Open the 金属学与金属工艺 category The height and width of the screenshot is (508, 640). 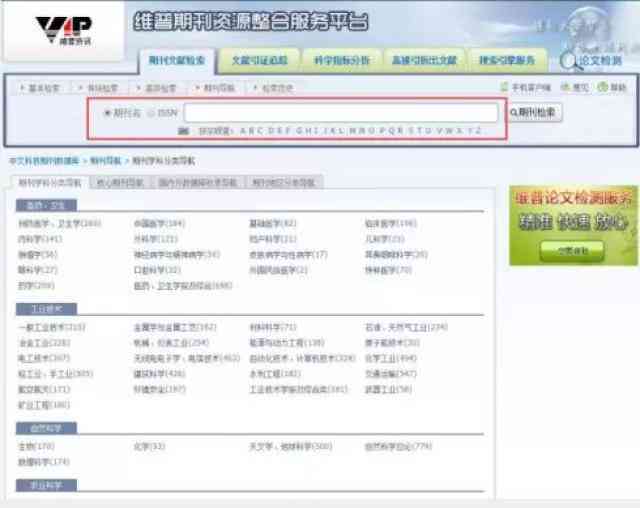point(176,327)
